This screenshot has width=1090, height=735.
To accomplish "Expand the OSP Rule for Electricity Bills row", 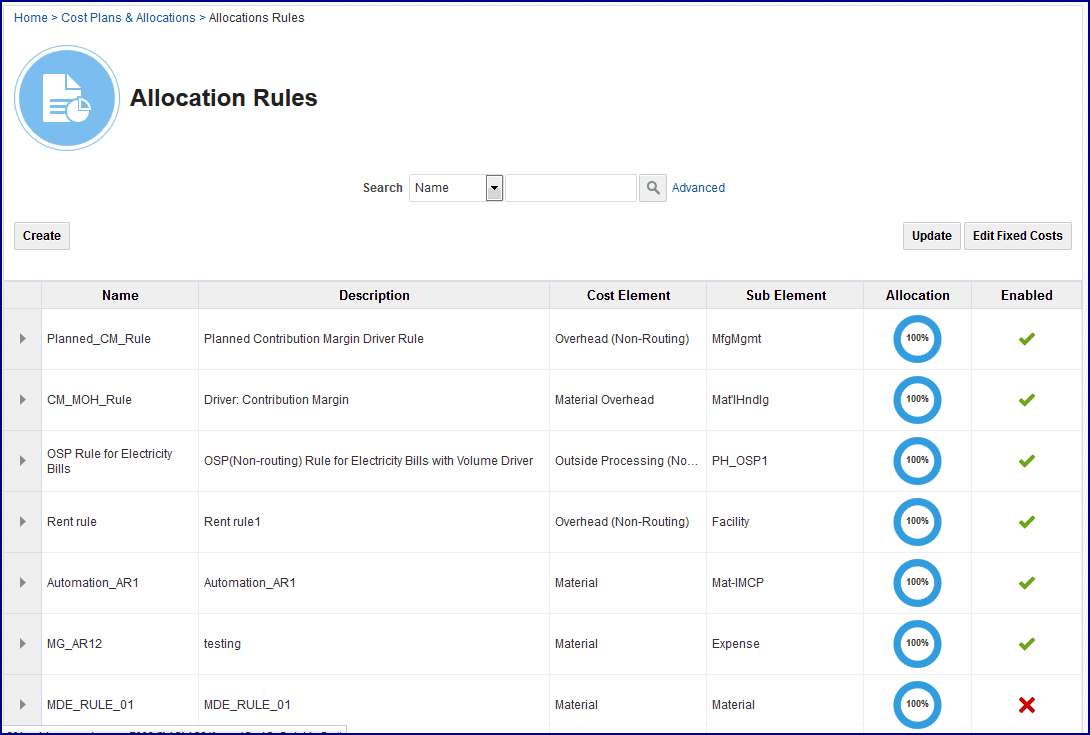I will coord(22,460).
